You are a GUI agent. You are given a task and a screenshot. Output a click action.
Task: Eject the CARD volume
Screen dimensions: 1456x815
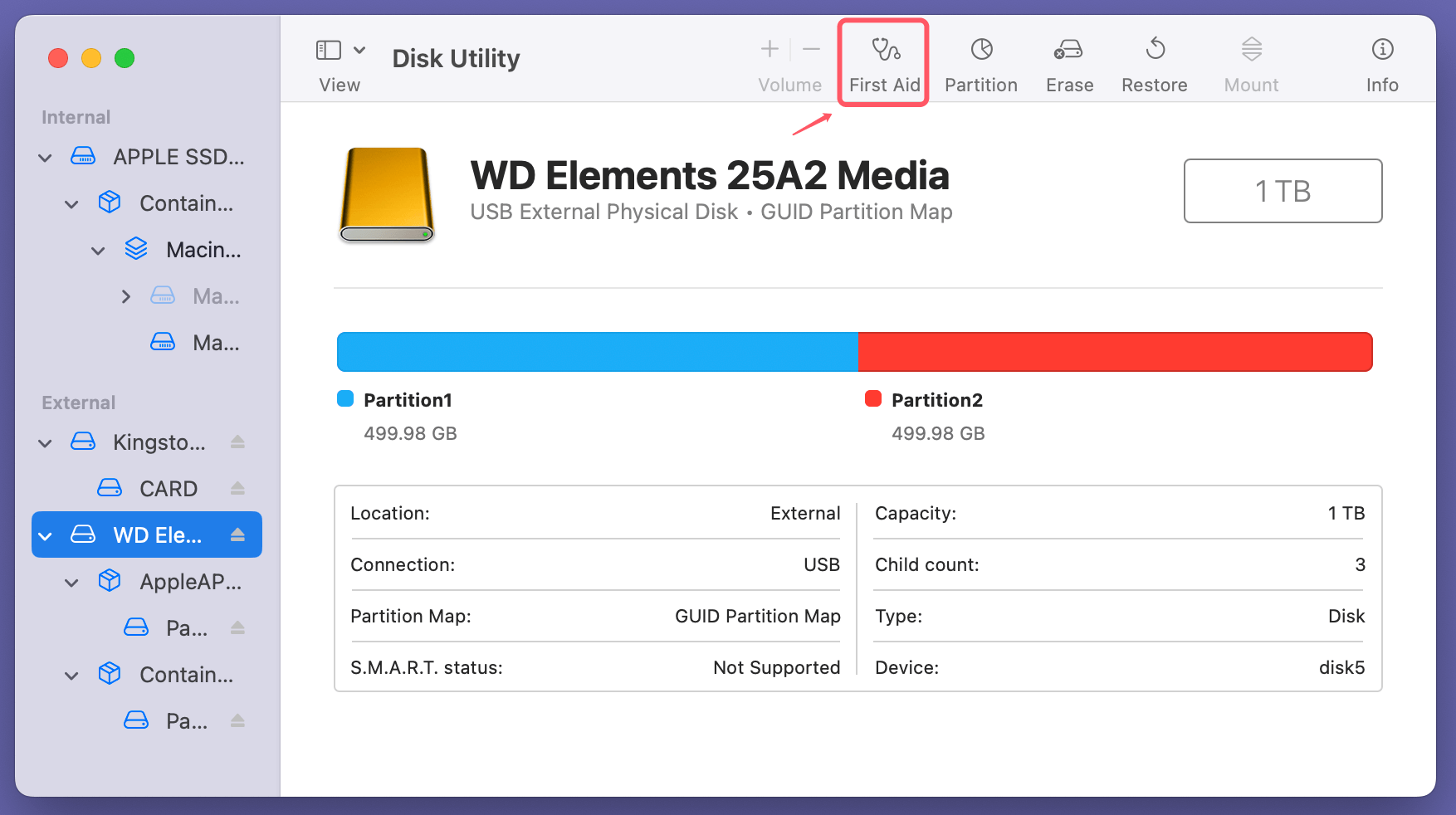[238, 488]
